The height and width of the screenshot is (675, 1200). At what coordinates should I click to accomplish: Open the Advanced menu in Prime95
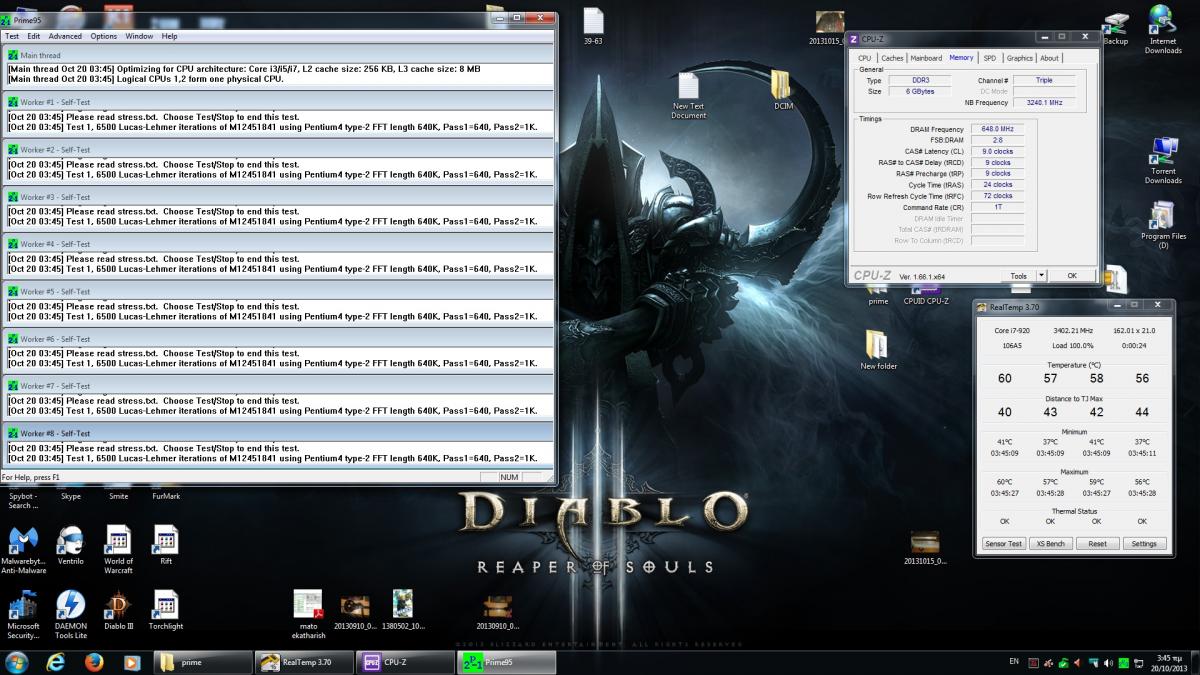(65, 36)
